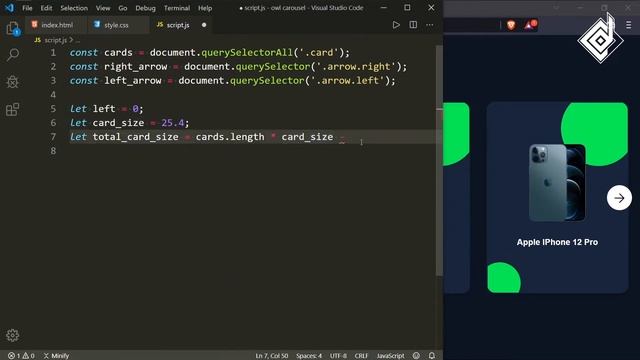Click the VS Code logo icon
This screenshot has width=640, height=360.
tap(9, 8)
